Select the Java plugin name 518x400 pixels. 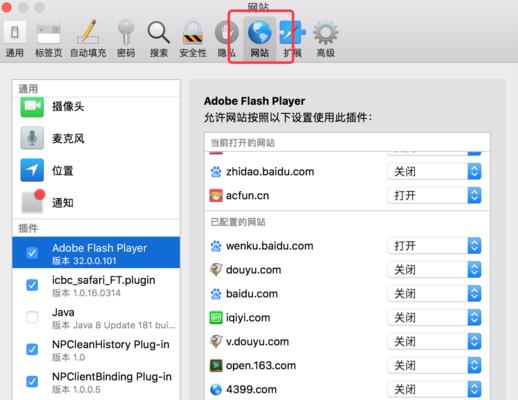tap(63, 312)
